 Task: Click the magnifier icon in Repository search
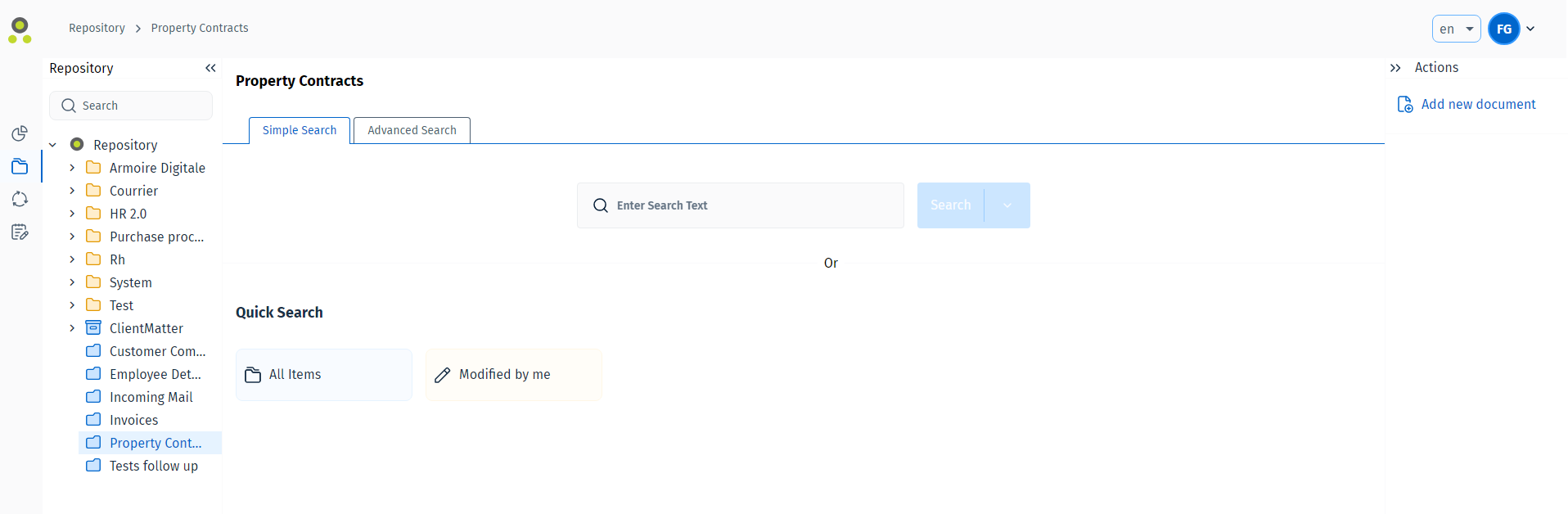[69, 106]
